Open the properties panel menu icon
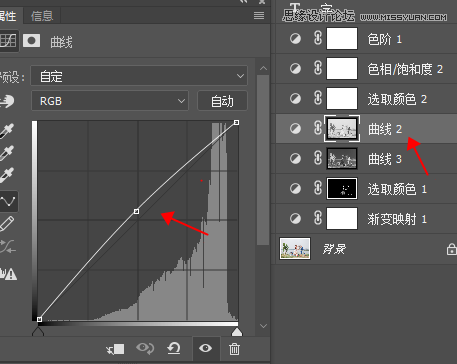The image size is (457, 364). [259, 15]
